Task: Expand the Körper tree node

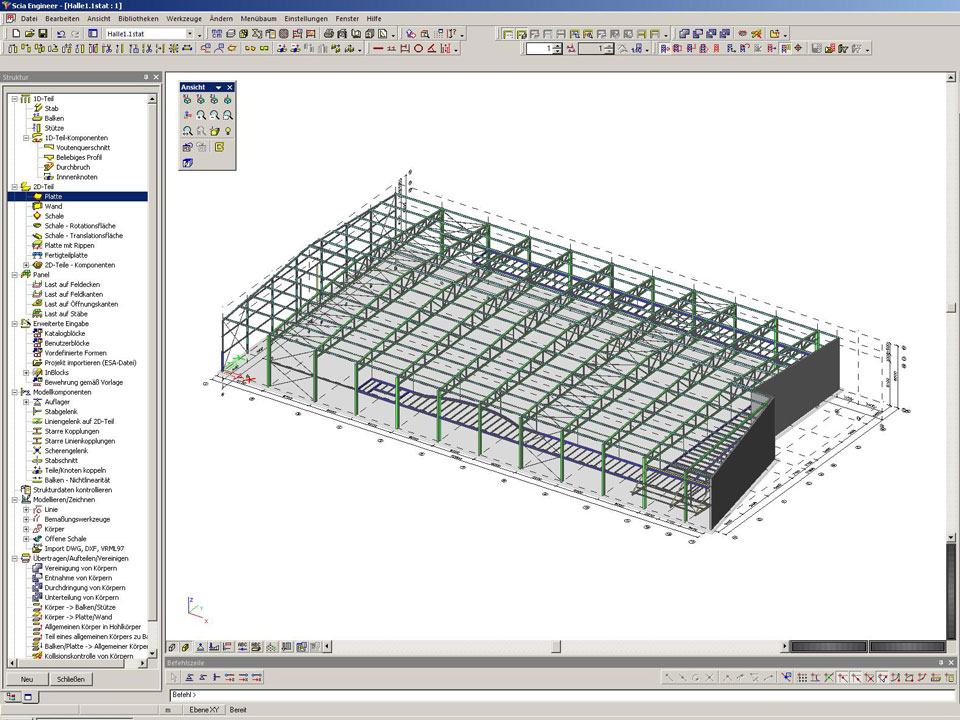Action: [26, 529]
